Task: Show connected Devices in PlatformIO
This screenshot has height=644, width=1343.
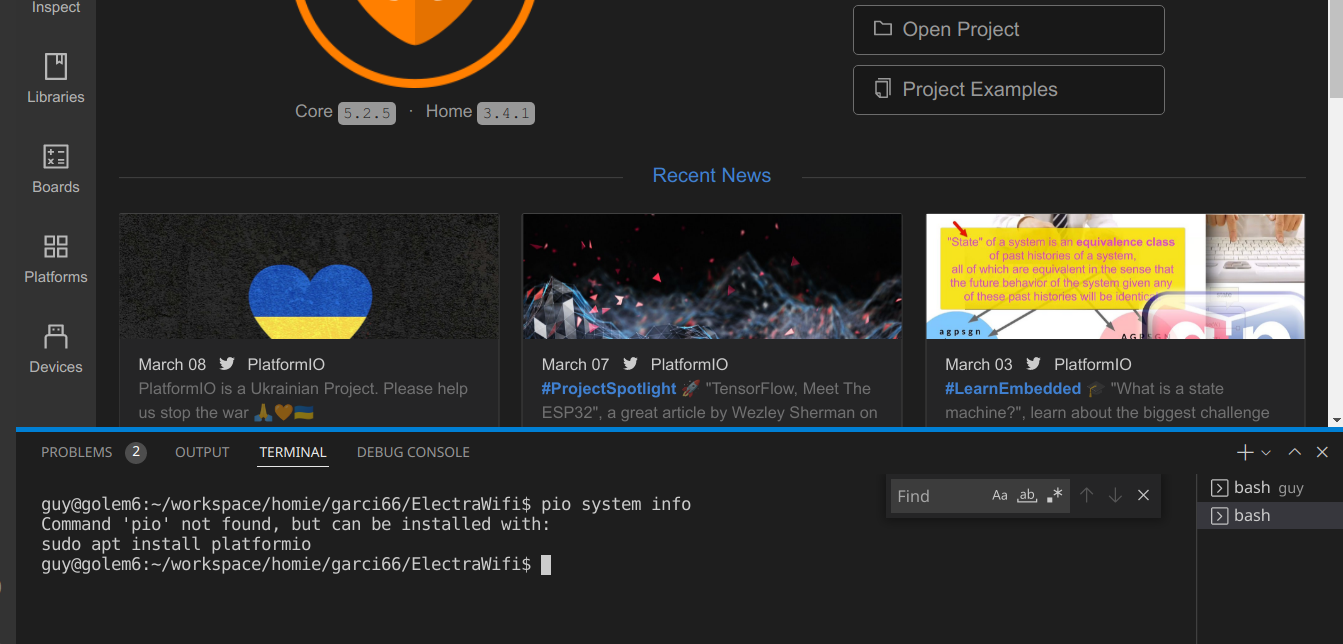Action: point(55,350)
